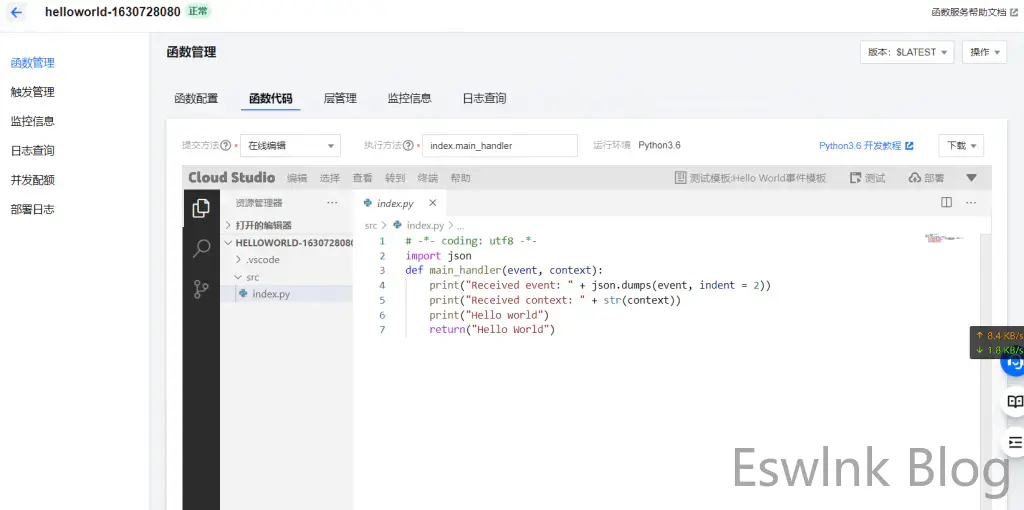
Task: Click the back arrow next to helloworld title
Action: (16, 12)
